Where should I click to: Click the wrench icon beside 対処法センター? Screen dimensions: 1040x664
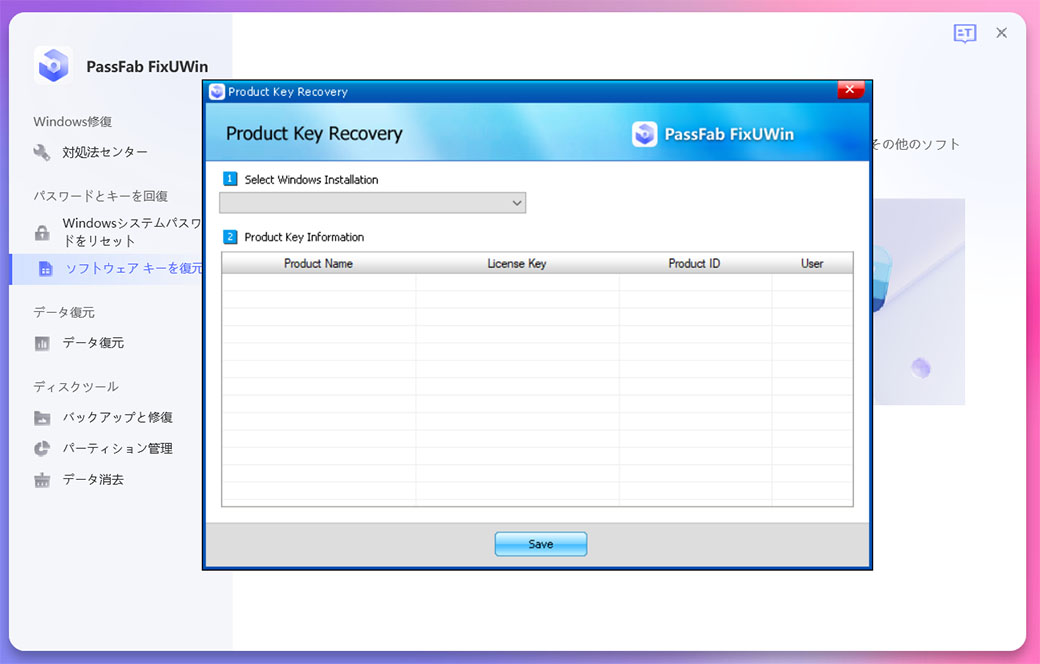pyautogui.click(x=42, y=153)
